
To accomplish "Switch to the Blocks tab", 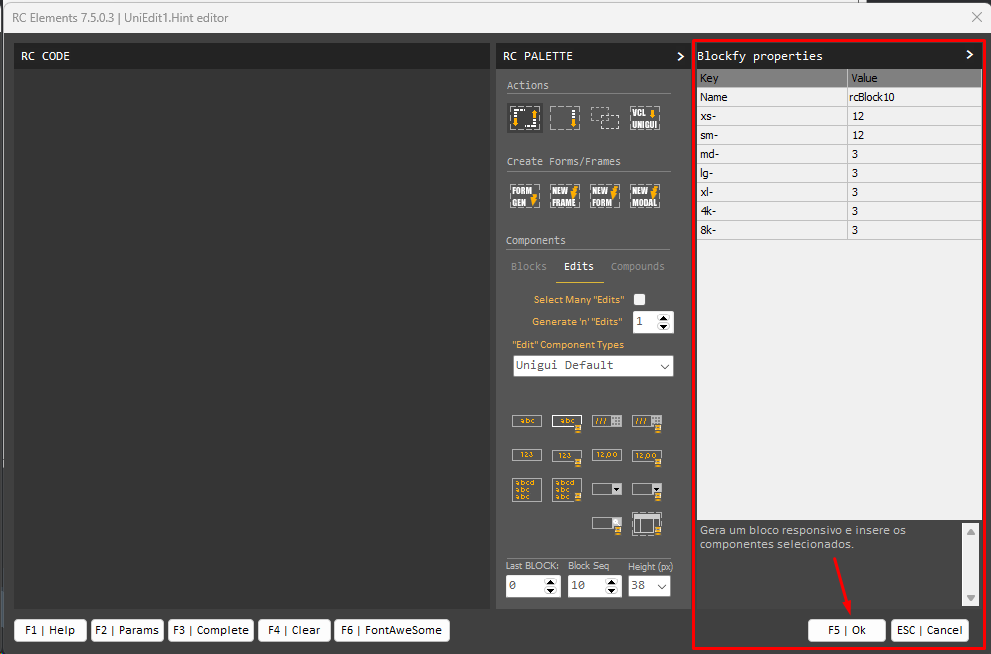I will [x=529, y=267].
